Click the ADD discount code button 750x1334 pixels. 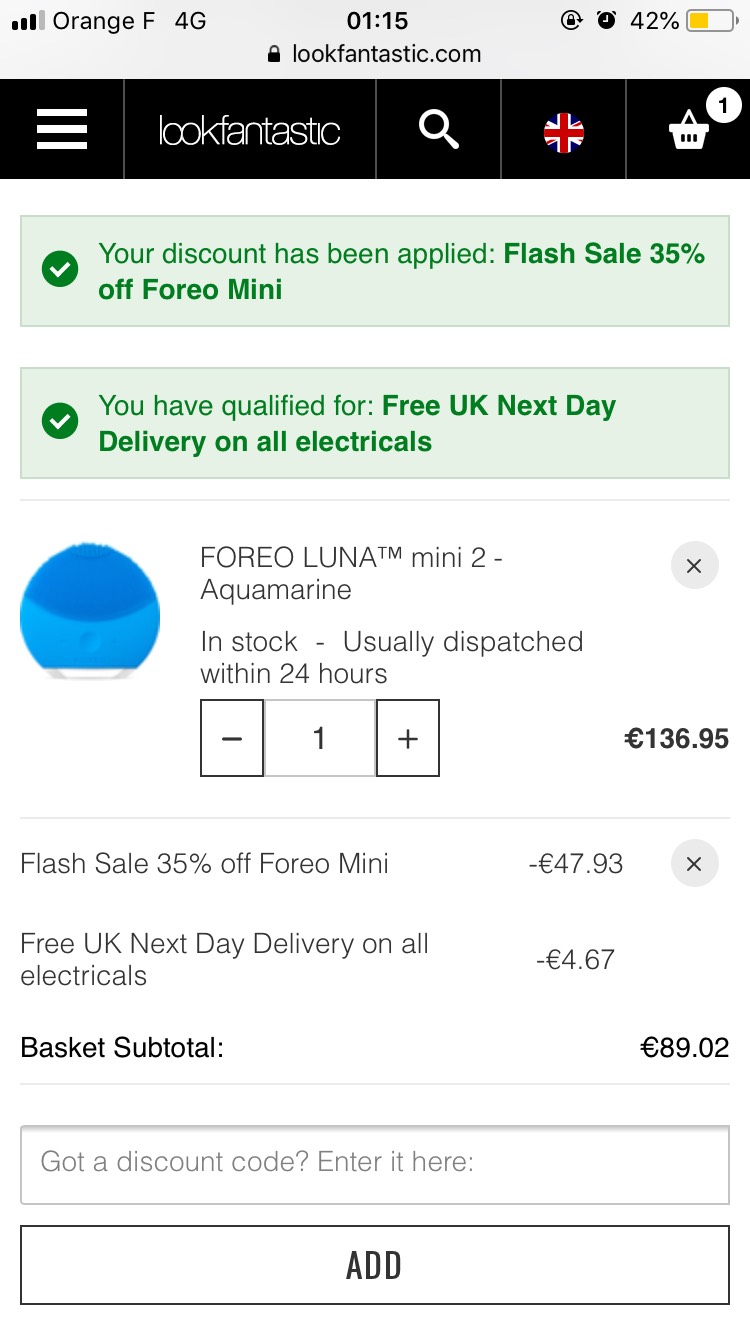(x=375, y=1265)
